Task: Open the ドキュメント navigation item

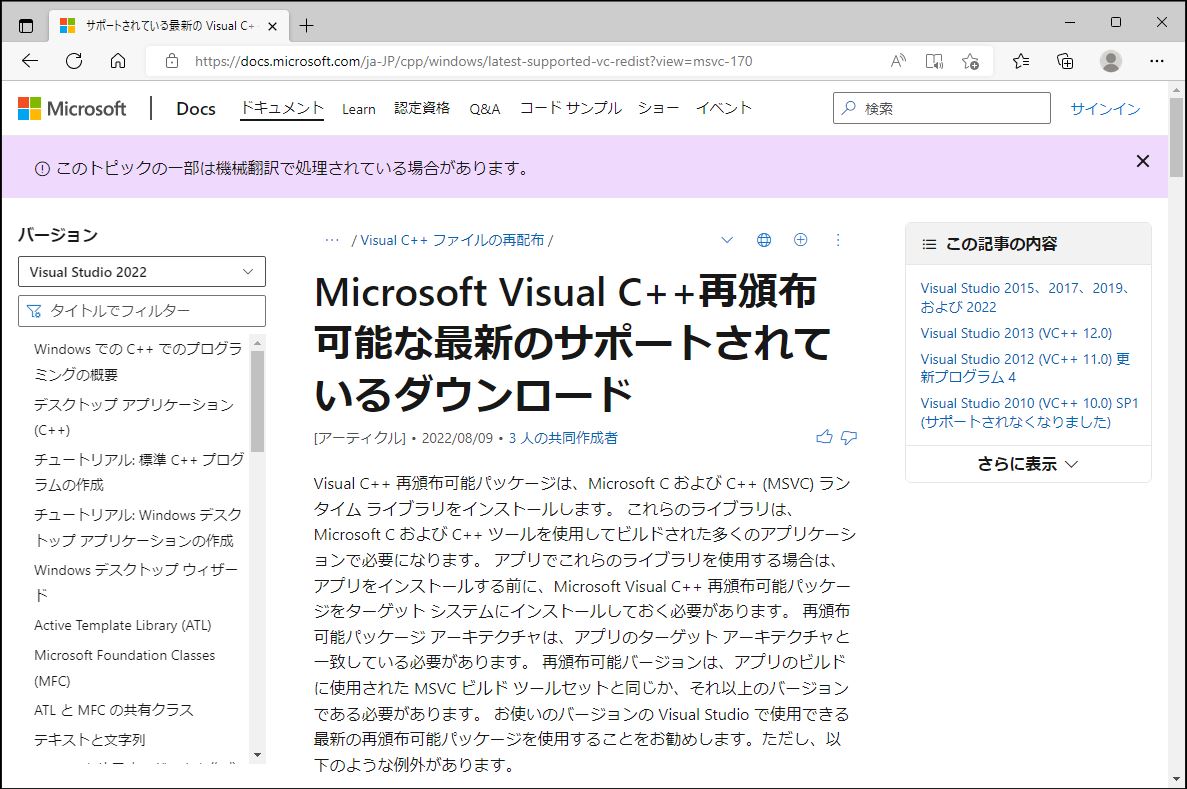Action: [281, 108]
